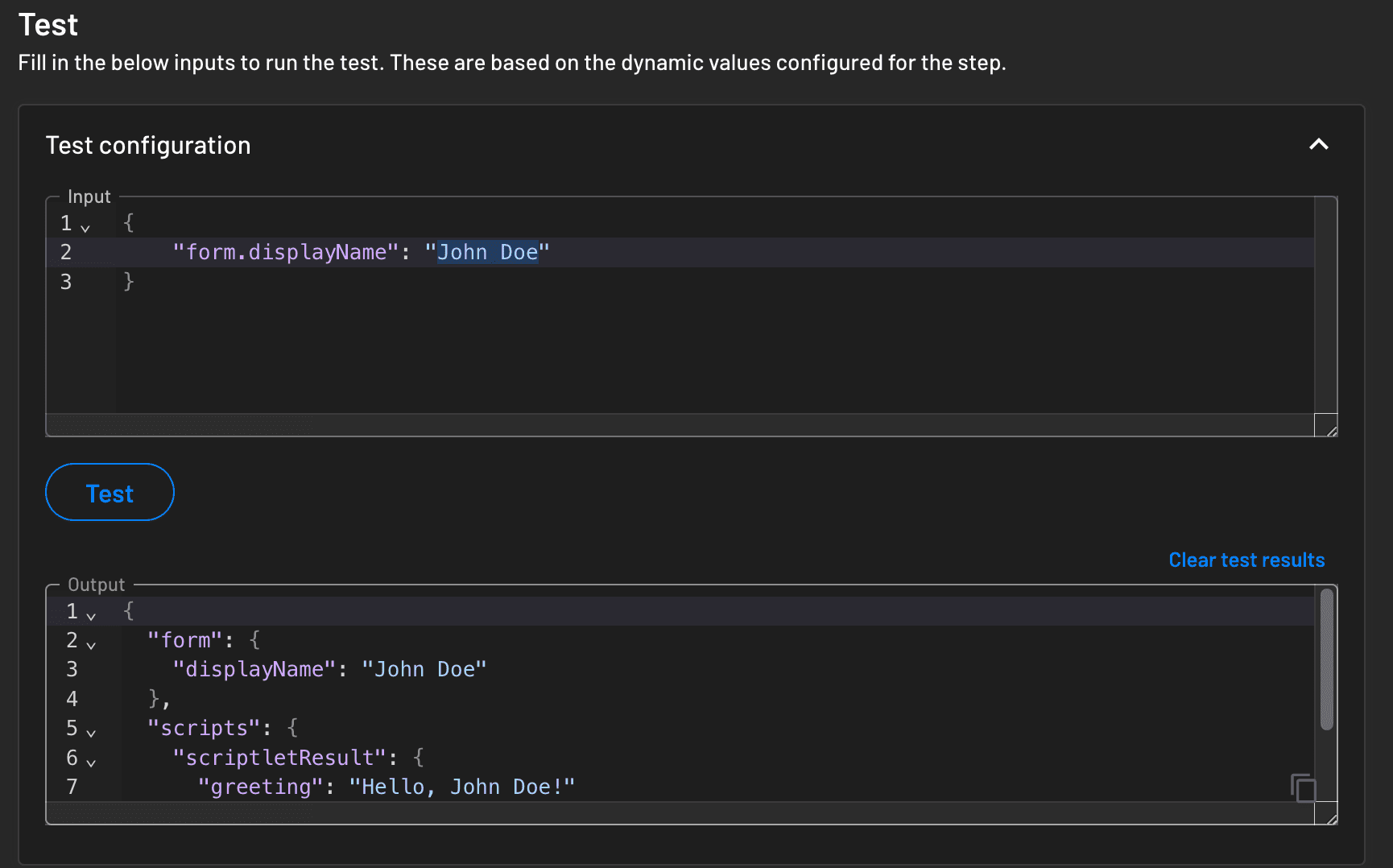Click the Test configuration heading
1393x868 pixels.
point(148,146)
